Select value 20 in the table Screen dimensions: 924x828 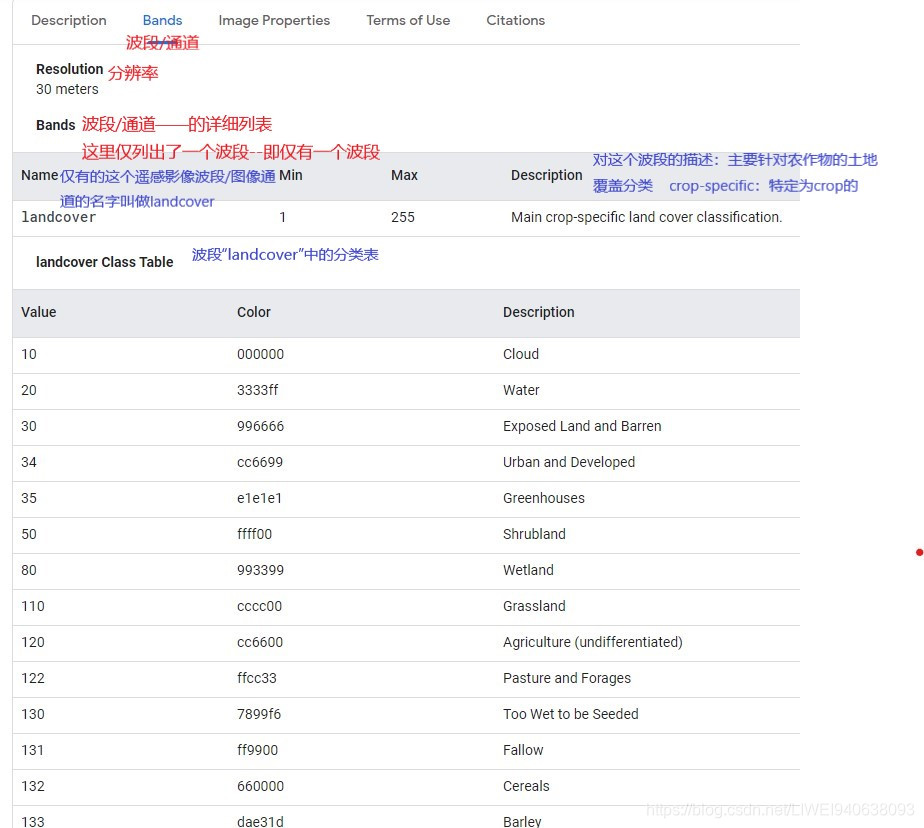29,390
